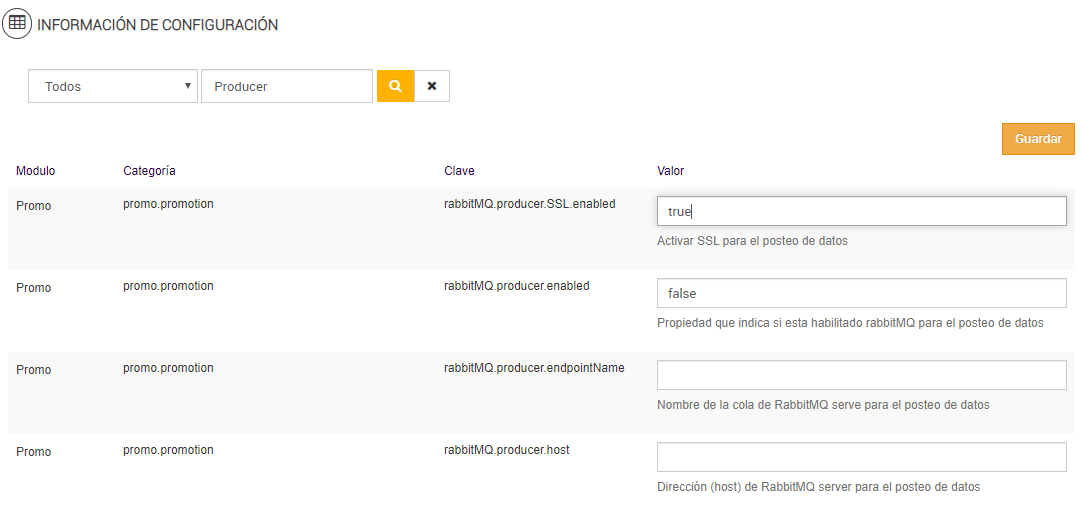Select the rabbitMQ.producer.enabled key text
The width and height of the screenshot is (1082, 509).
click(516, 286)
